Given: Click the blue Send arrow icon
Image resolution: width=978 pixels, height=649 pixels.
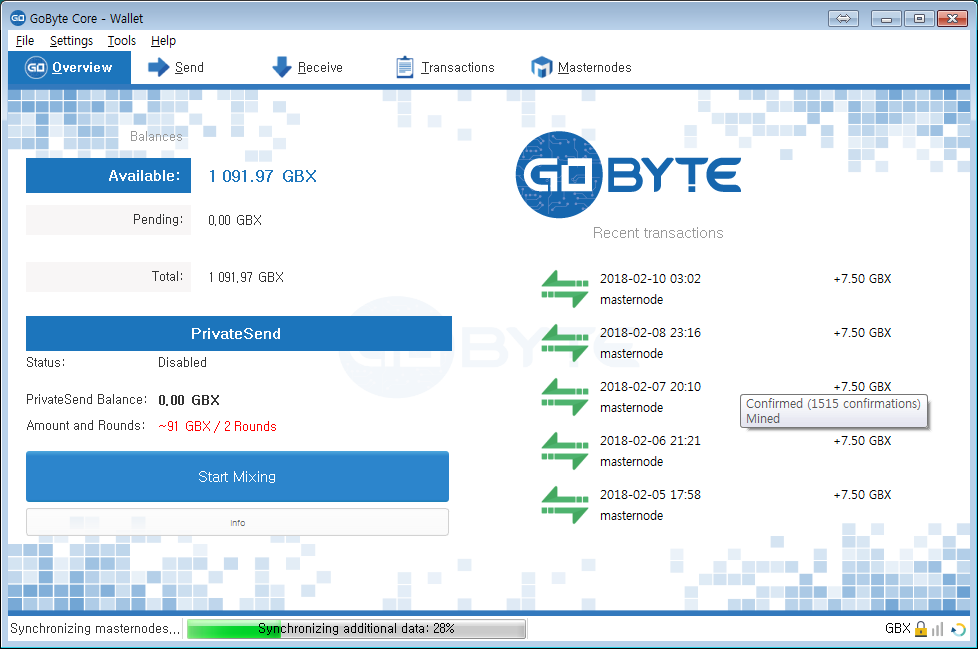Looking at the screenshot, I should [x=158, y=67].
